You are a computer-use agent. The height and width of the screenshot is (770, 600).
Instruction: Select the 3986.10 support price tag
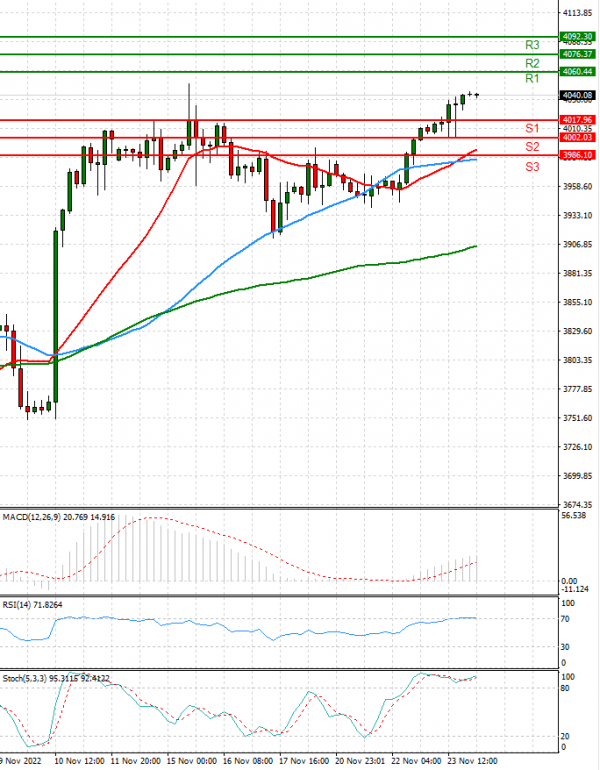tap(578, 155)
